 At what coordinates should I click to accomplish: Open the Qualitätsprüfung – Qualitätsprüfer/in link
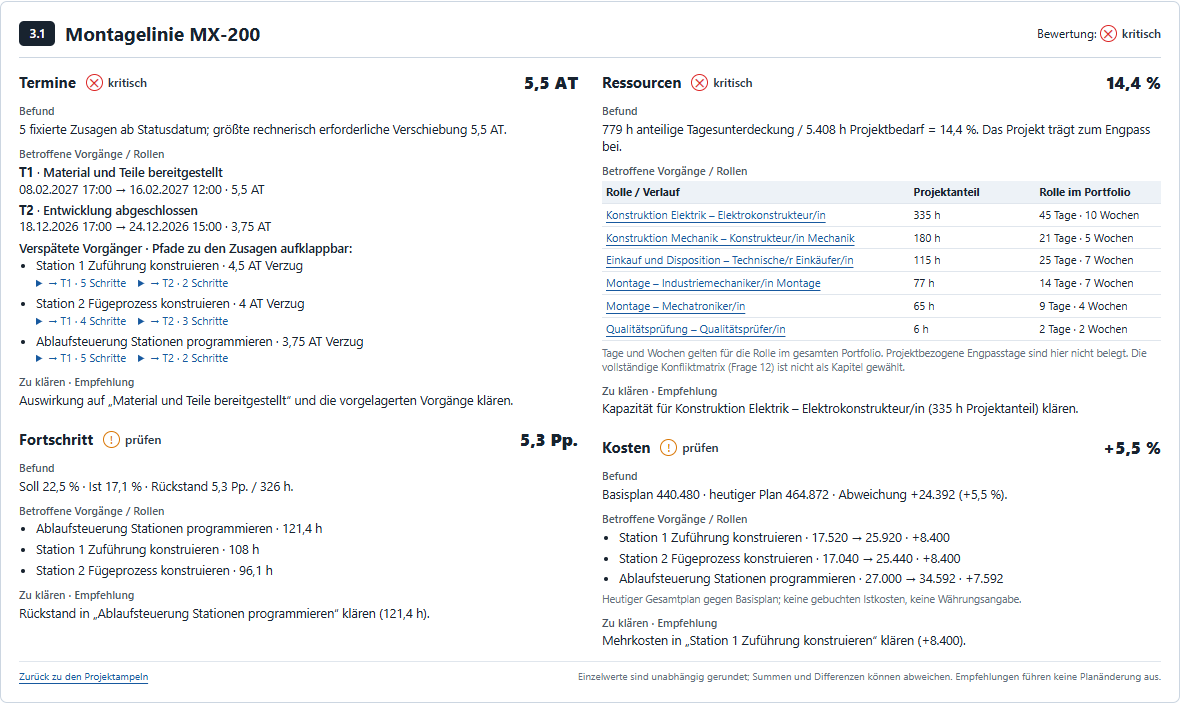pyautogui.click(x=695, y=330)
